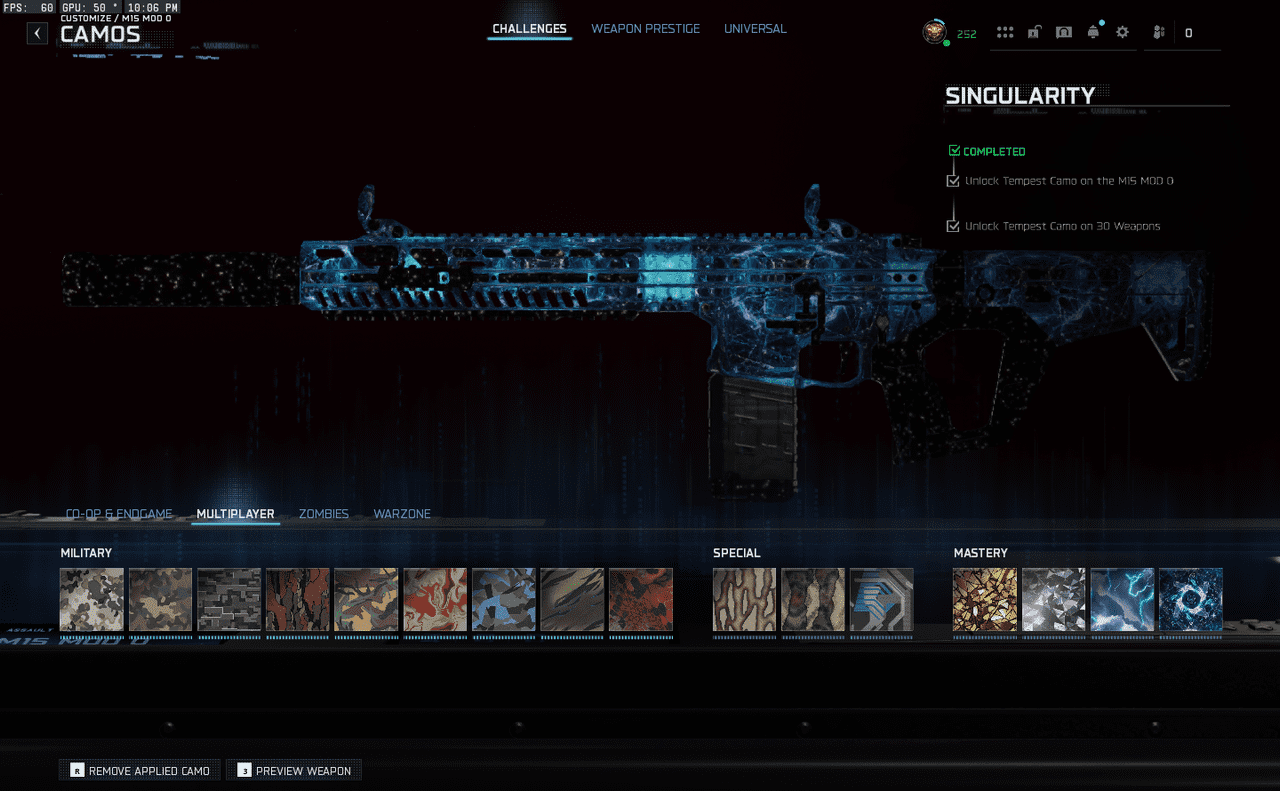The height and width of the screenshot is (791, 1280).
Task: Open the settings gear icon
Action: pyautogui.click(x=1122, y=33)
